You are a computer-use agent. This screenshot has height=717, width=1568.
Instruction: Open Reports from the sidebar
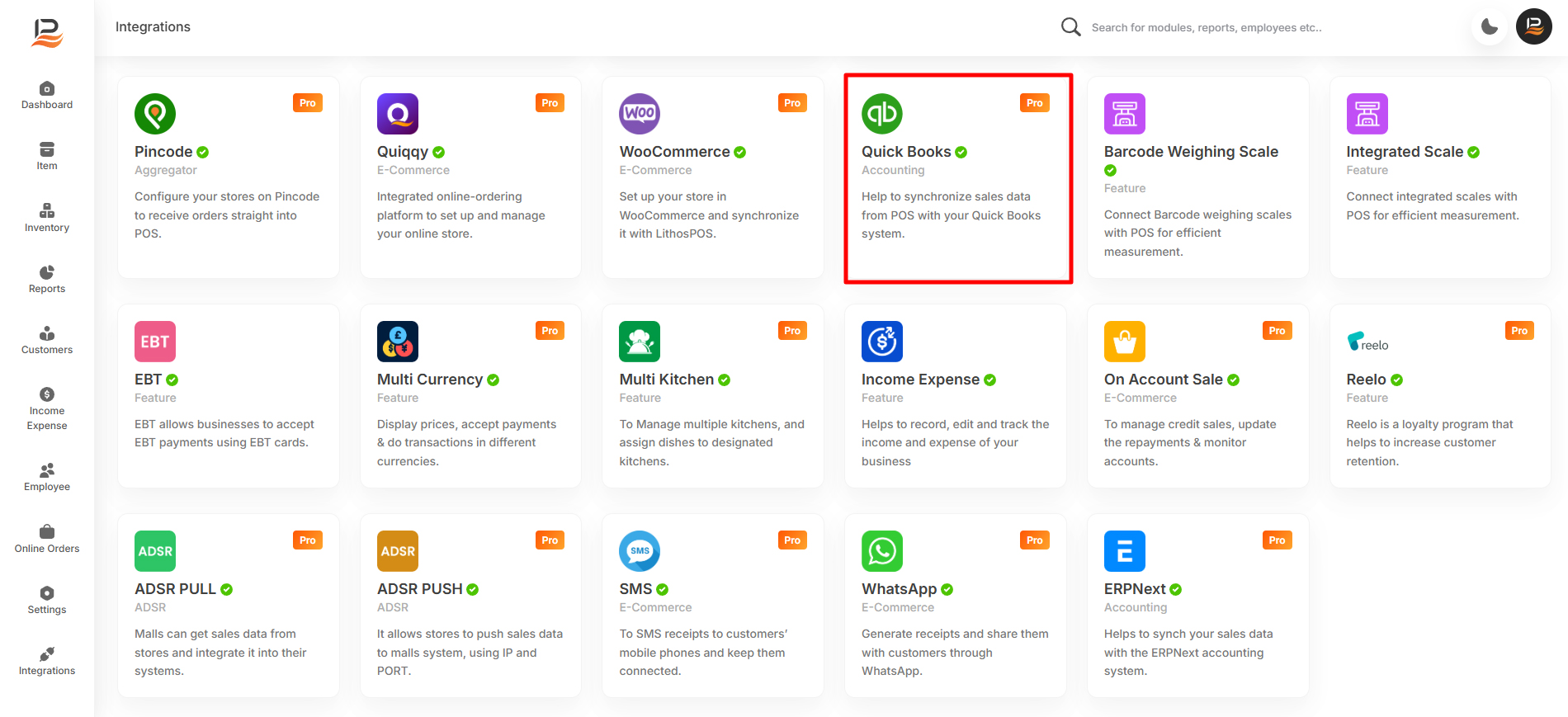tap(47, 279)
